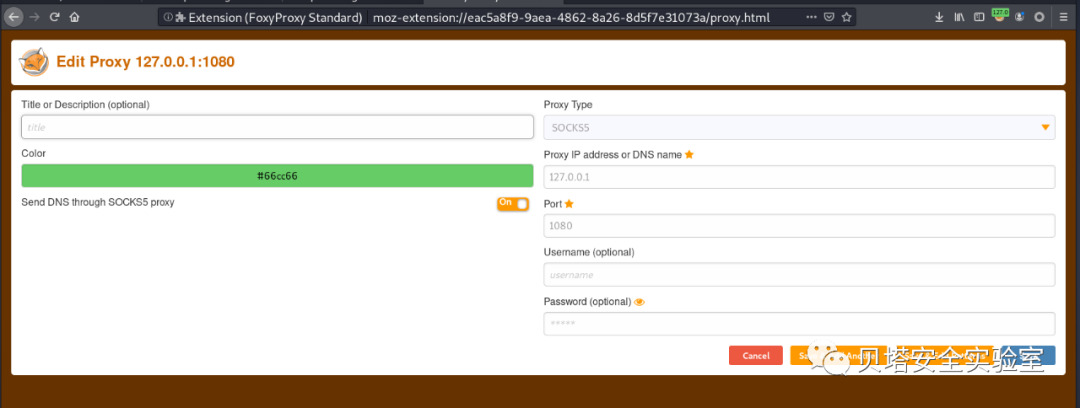1080x408 pixels.
Task: Click the forward navigation arrow
Action: [34, 17]
